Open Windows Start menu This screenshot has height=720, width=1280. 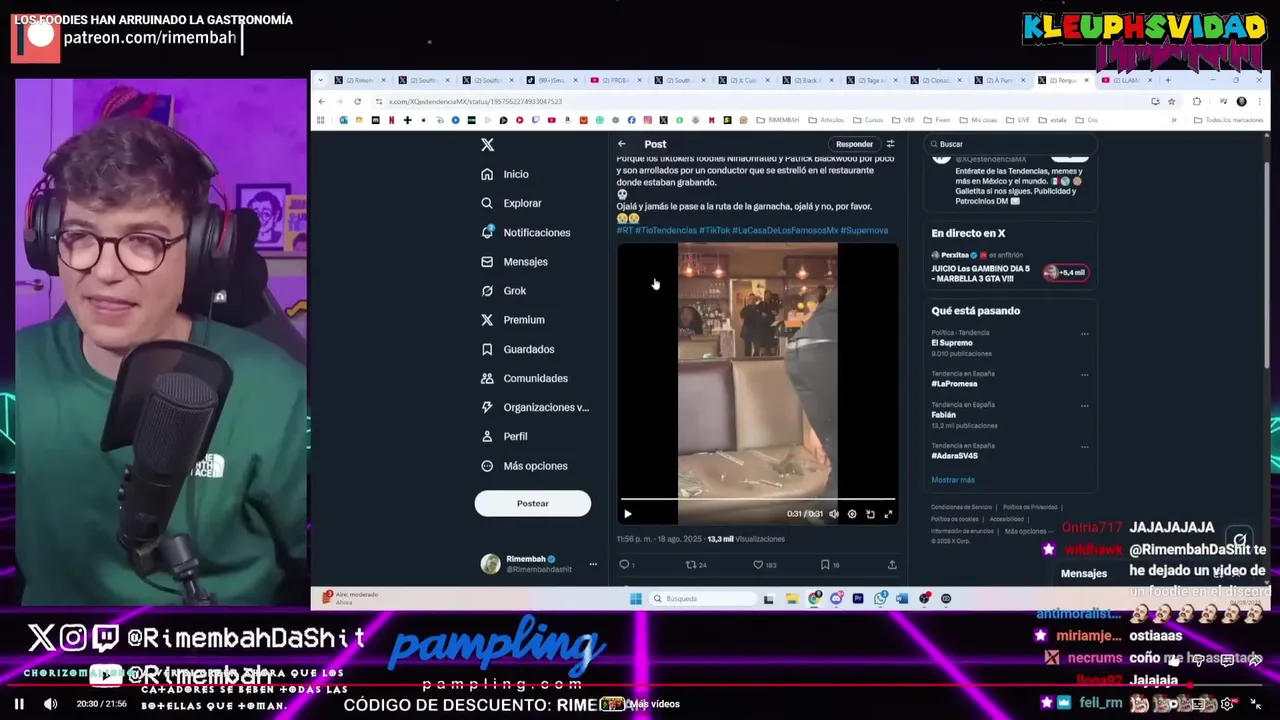point(635,599)
